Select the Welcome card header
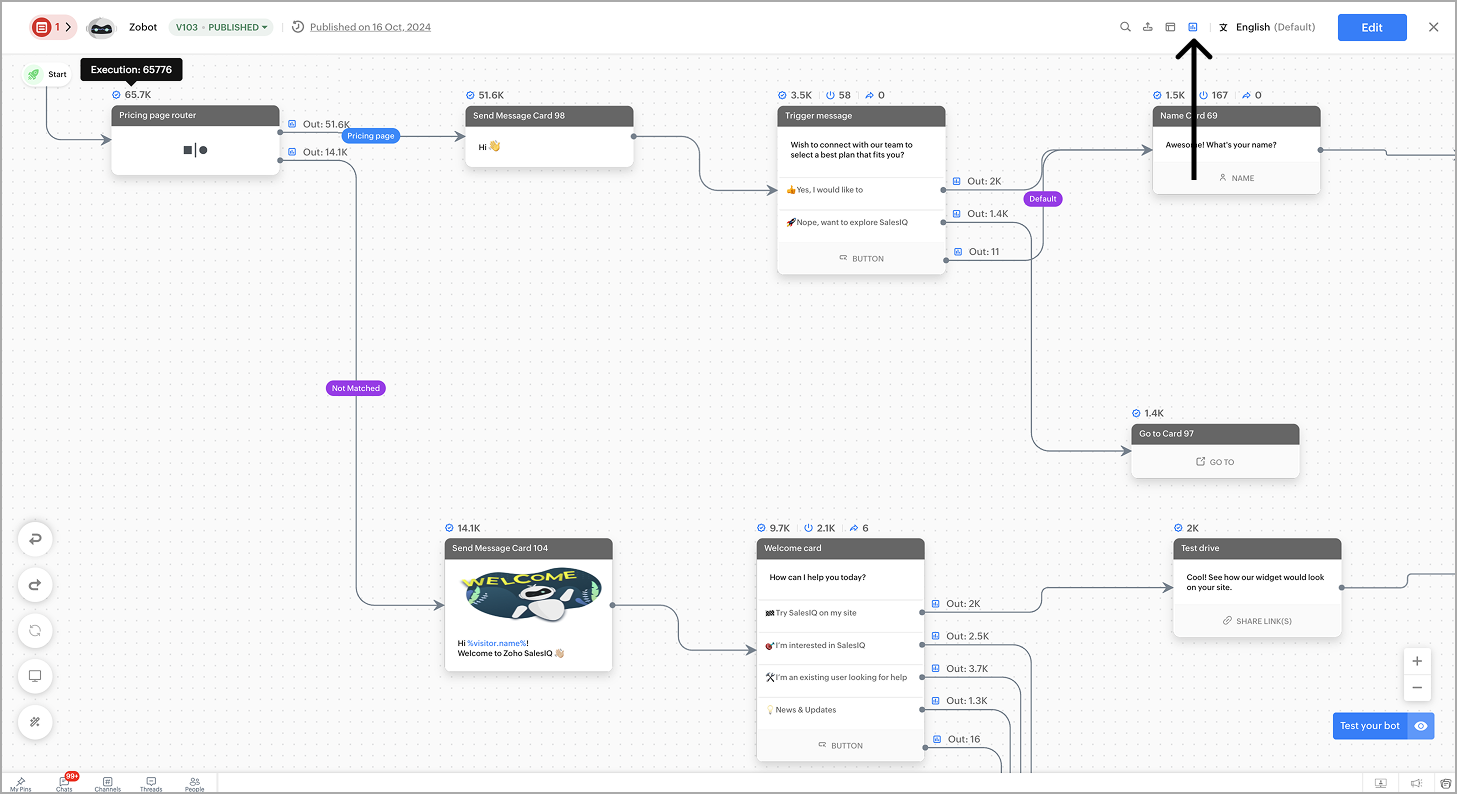This screenshot has width=1457, height=794. (x=840, y=548)
